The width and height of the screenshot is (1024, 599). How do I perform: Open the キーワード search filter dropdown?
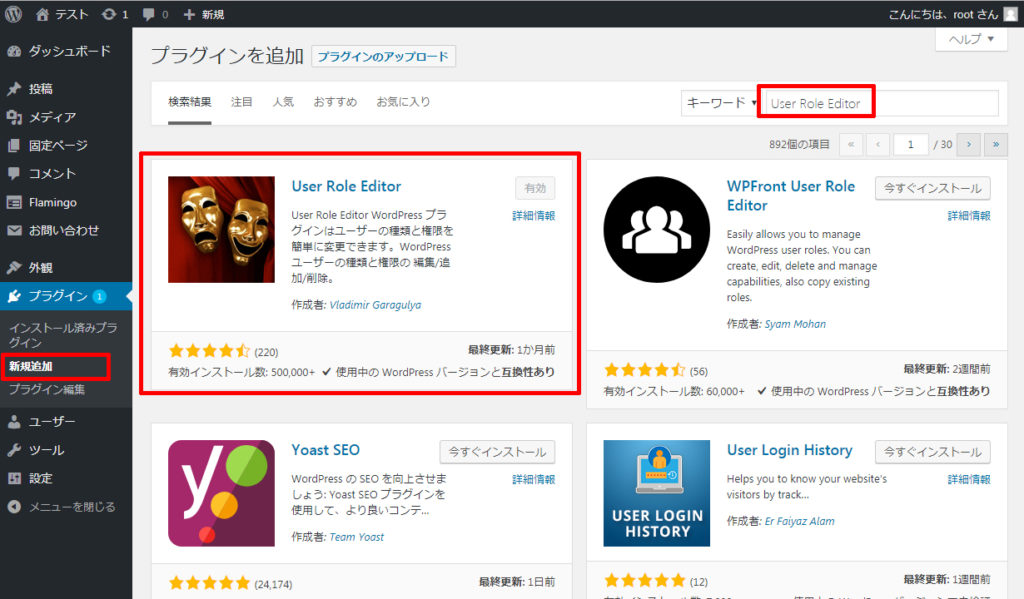click(x=720, y=102)
